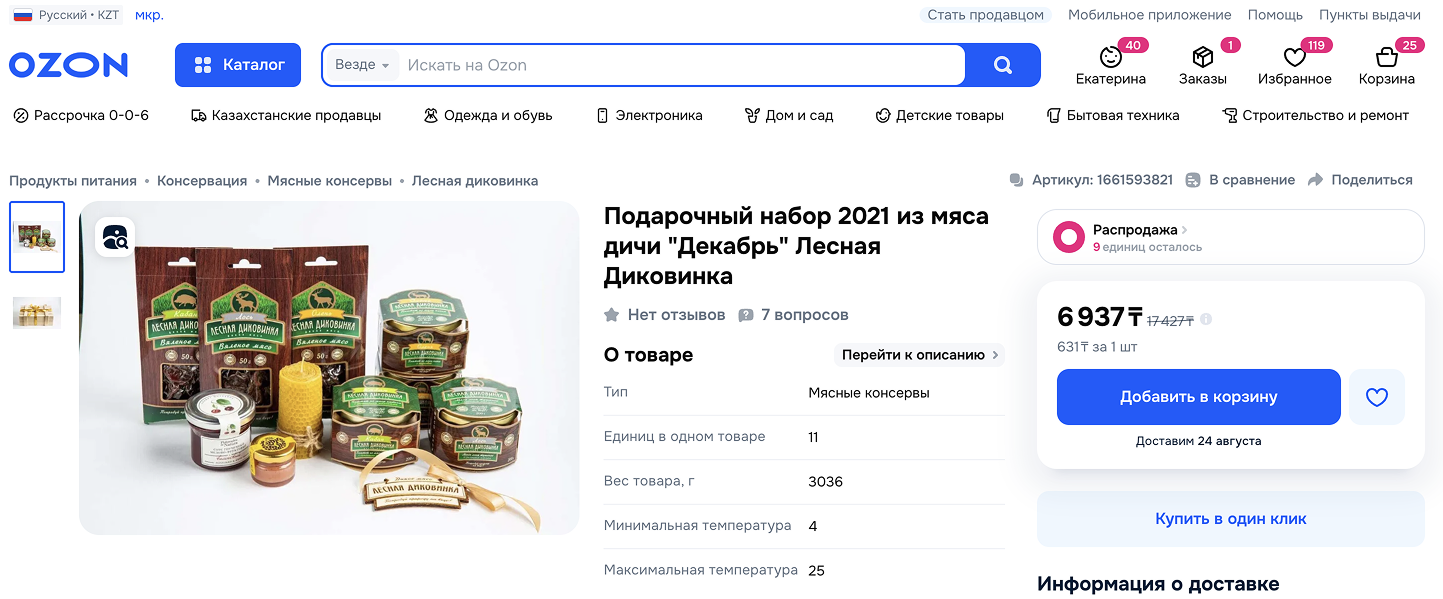Viewport: 1443px width, 599px height.
Task: Click Купить в один клик button
Action: tap(1231, 519)
